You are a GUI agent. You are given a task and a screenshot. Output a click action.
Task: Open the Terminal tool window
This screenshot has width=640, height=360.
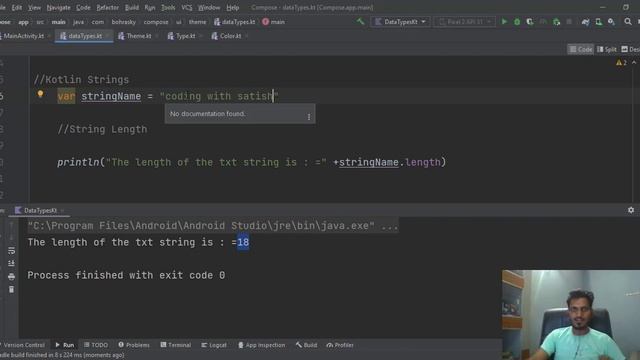pos(176,345)
